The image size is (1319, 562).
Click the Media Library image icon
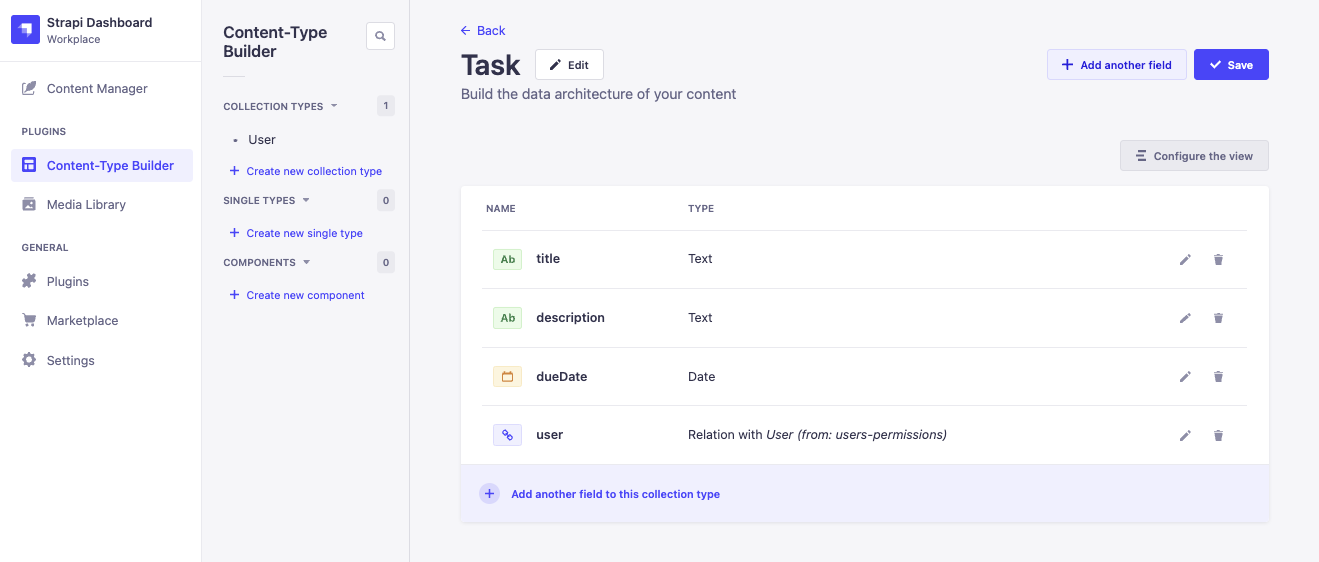(x=29, y=204)
